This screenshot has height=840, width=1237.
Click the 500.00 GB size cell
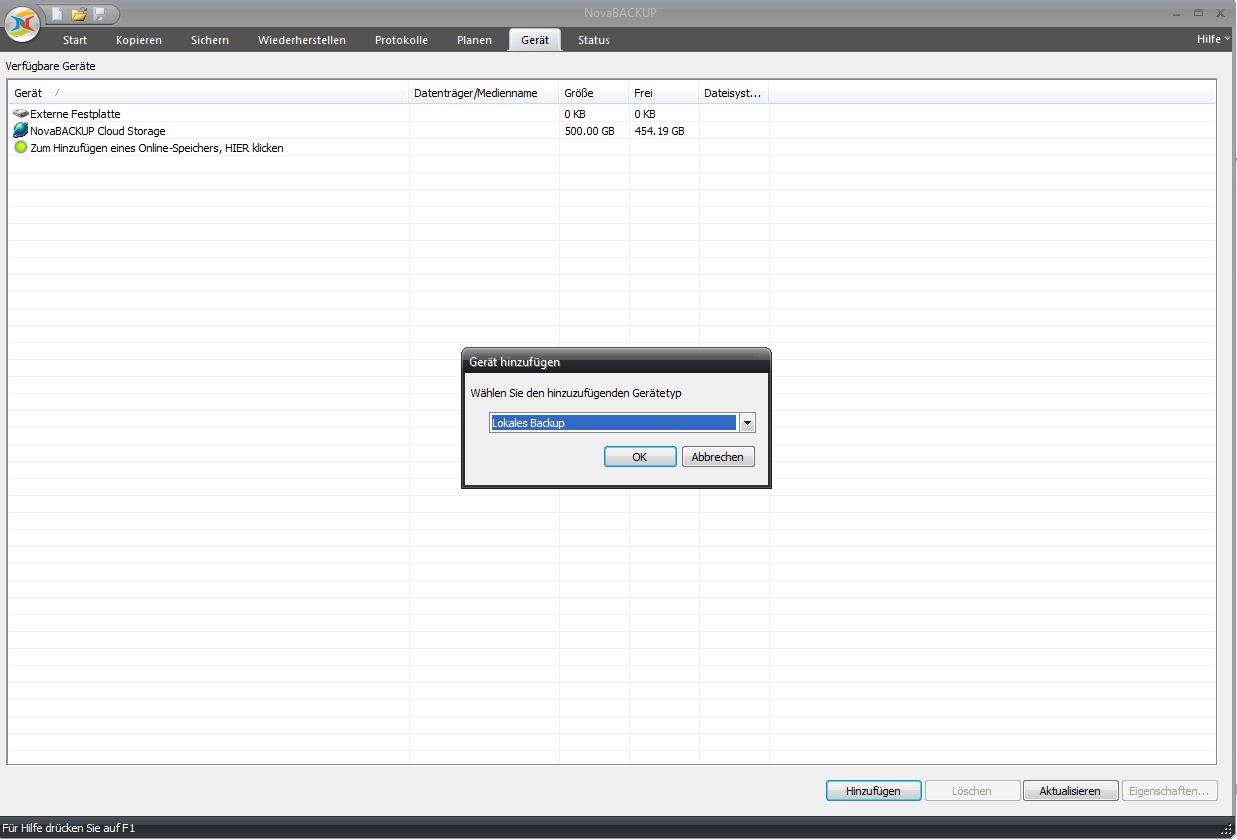(590, 131)
